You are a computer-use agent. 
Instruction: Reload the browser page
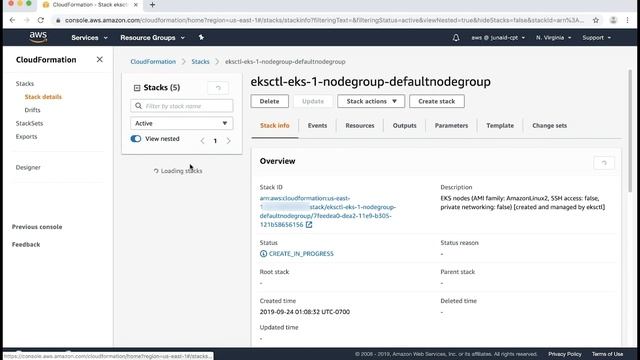click(40, 20)
